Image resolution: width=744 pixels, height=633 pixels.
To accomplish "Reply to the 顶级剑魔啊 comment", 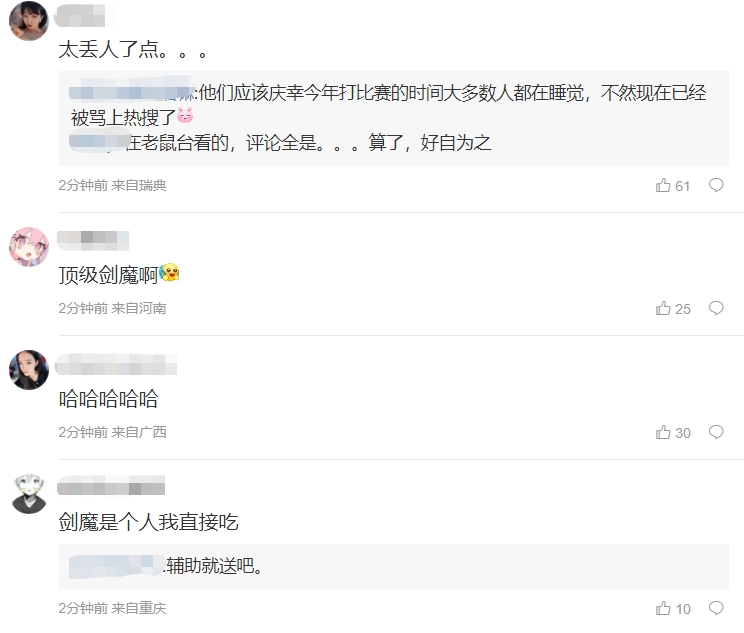I will [x=716, y=308].
